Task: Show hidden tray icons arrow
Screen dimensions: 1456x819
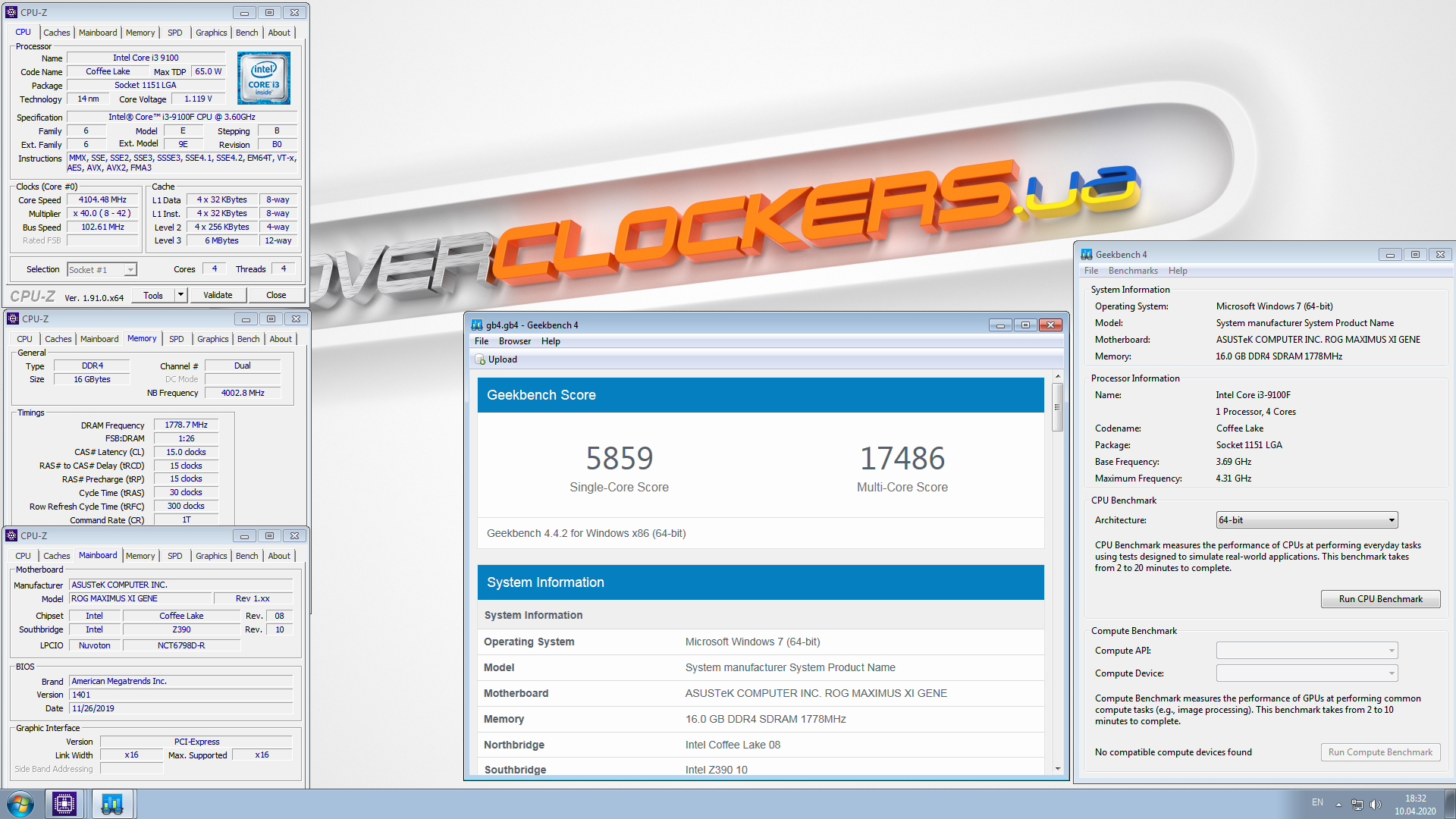Action: click(1338, 804)
